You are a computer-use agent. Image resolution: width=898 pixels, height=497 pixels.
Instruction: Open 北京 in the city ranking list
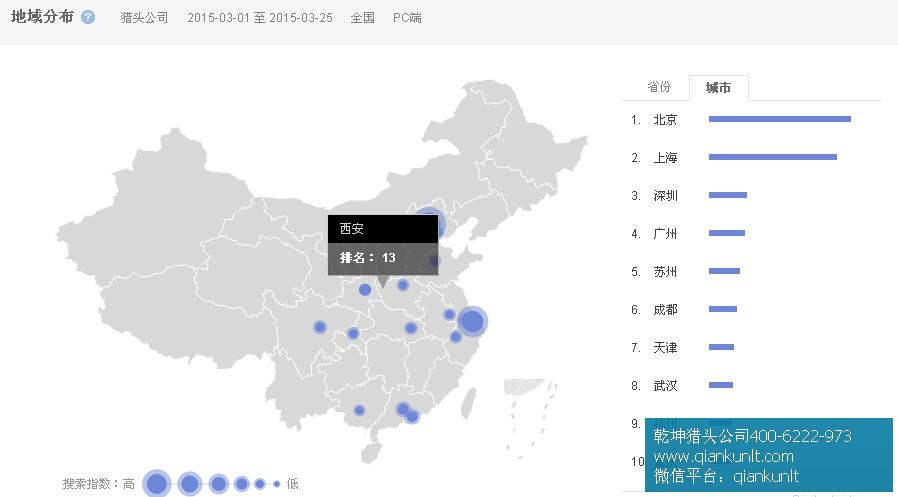pos(665,120)
